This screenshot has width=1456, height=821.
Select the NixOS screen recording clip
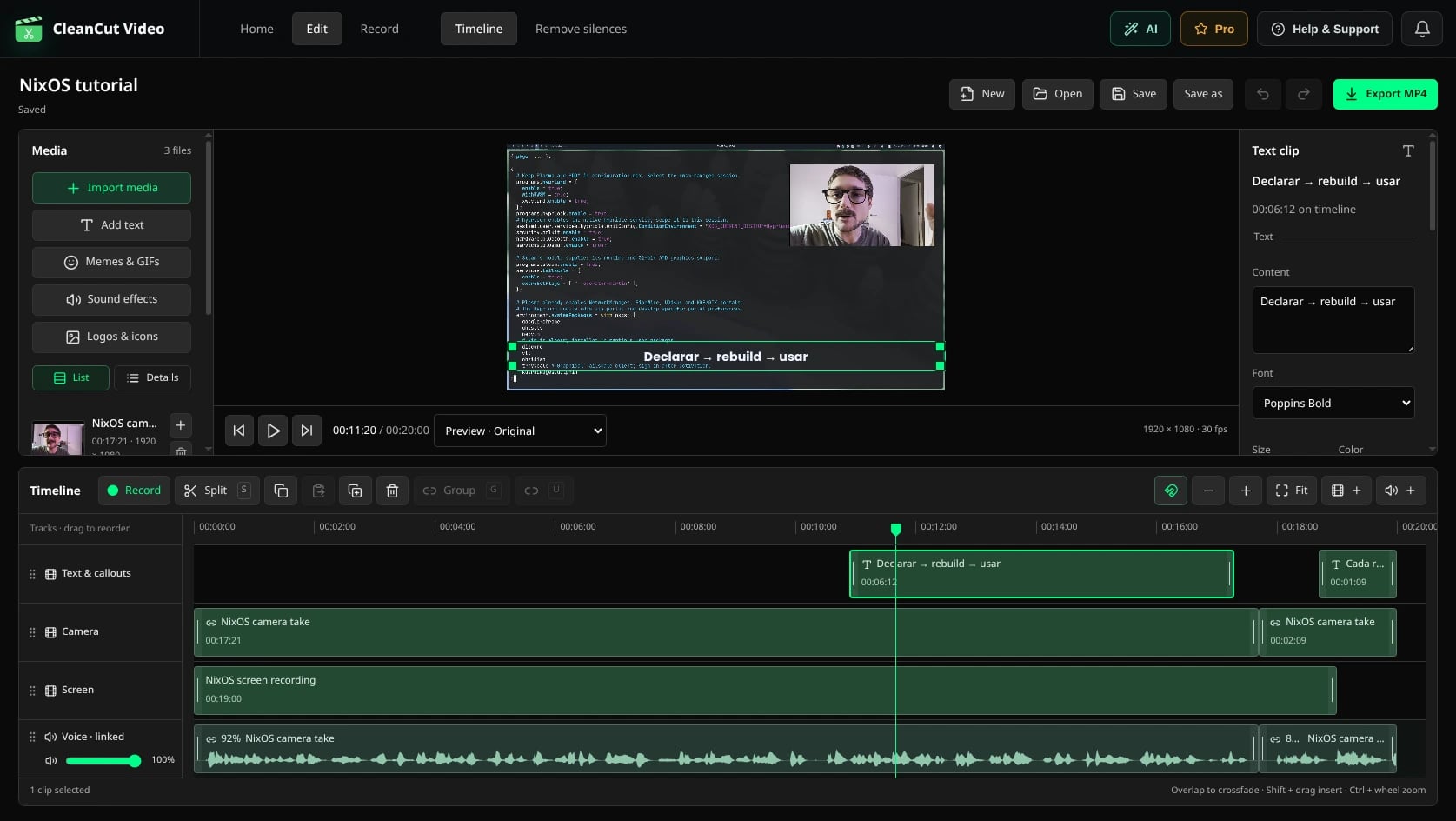click(765, 691)
